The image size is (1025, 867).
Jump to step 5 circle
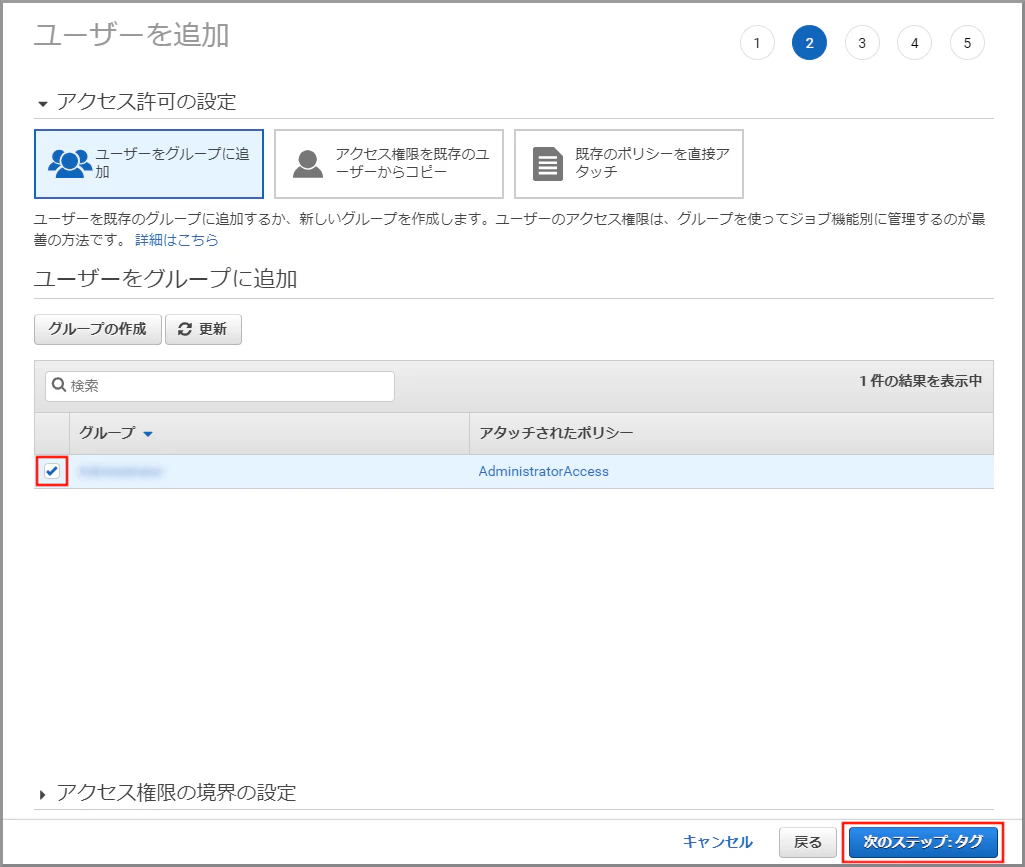pos(967,43)
